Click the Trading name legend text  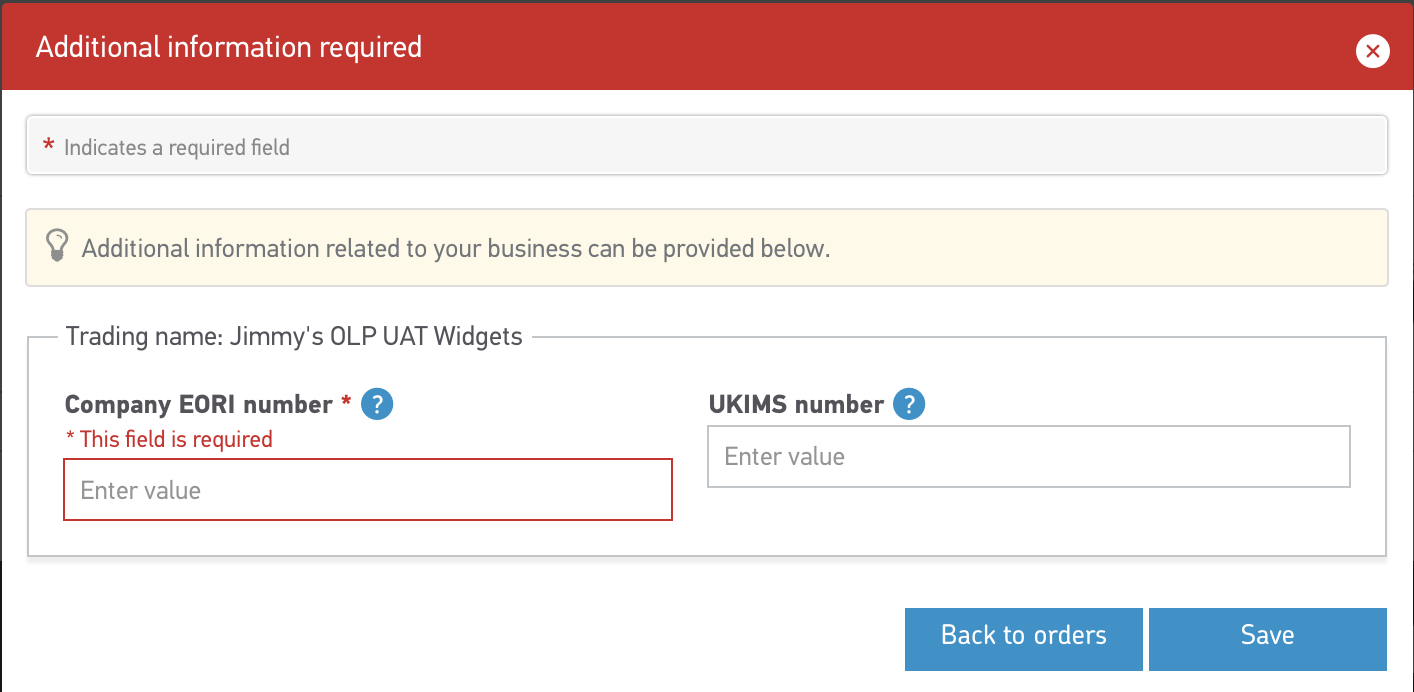pos(294,336)
